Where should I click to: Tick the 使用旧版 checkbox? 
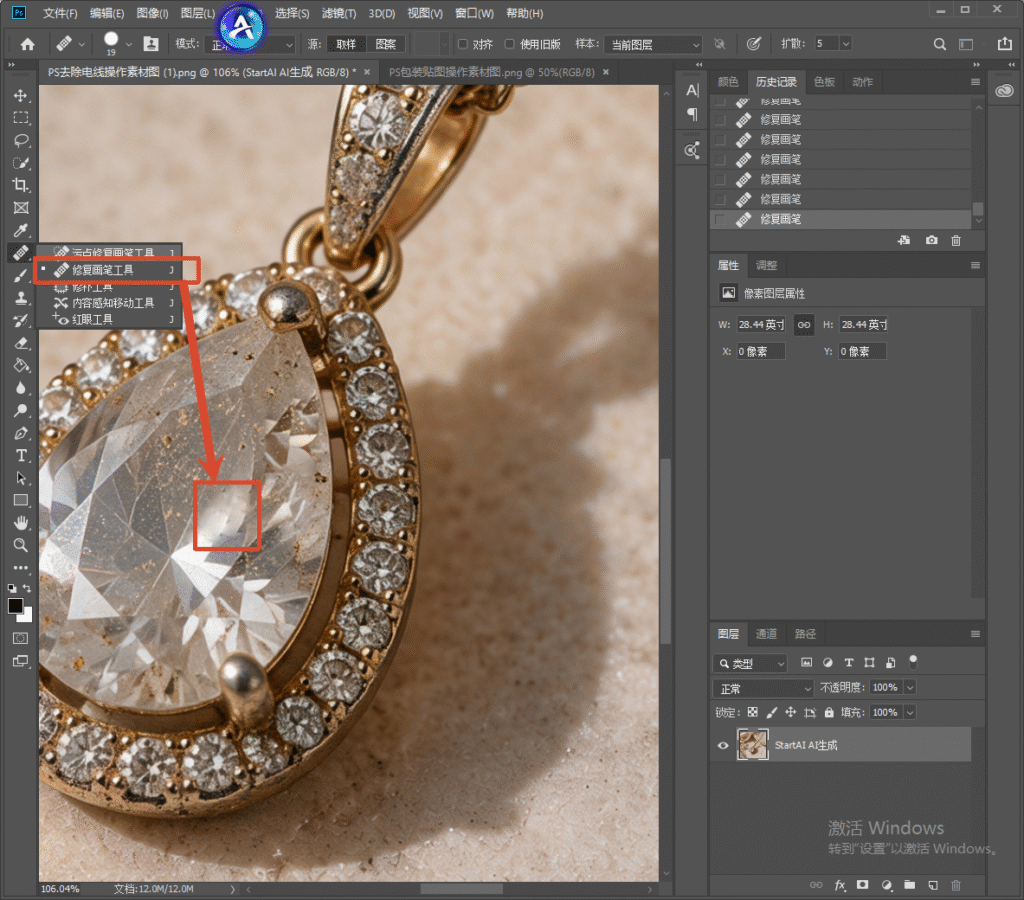509,44
